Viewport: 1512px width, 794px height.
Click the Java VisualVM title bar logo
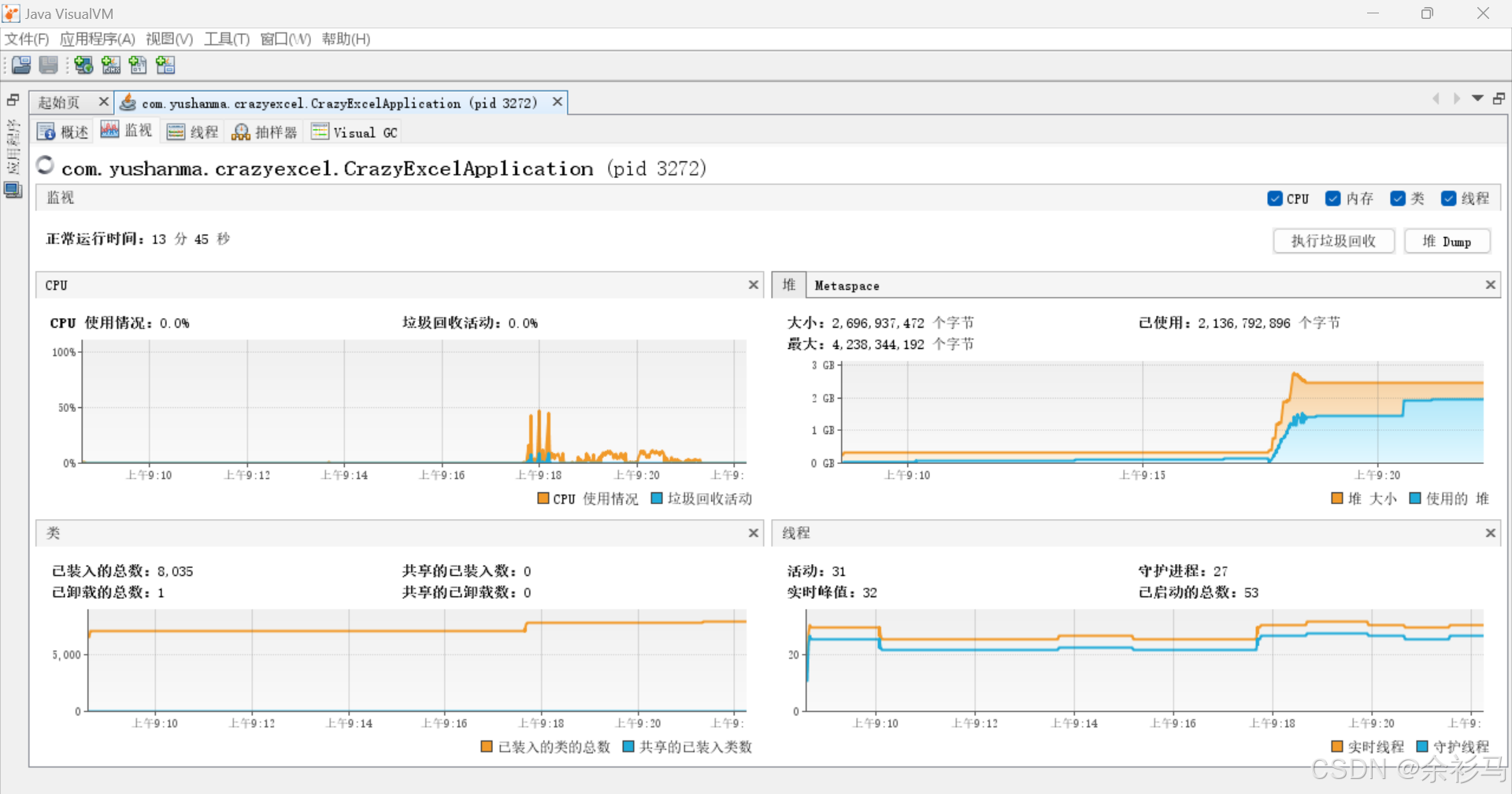click(x=11, y=13)
